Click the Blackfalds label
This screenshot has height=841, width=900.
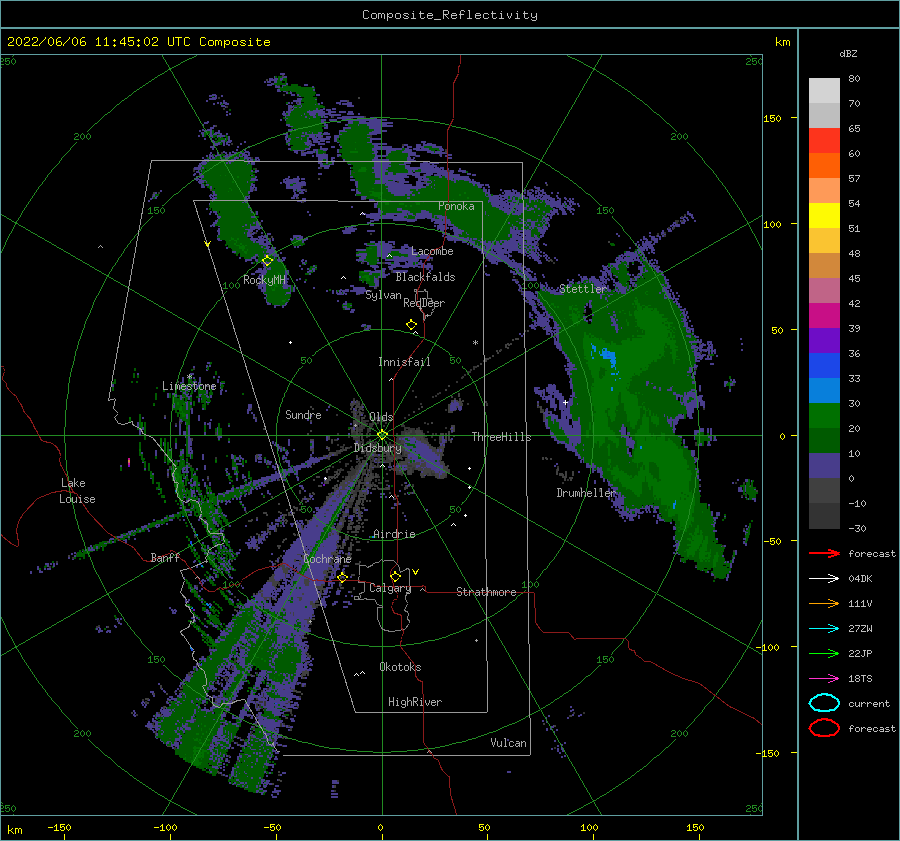point(425,277)
